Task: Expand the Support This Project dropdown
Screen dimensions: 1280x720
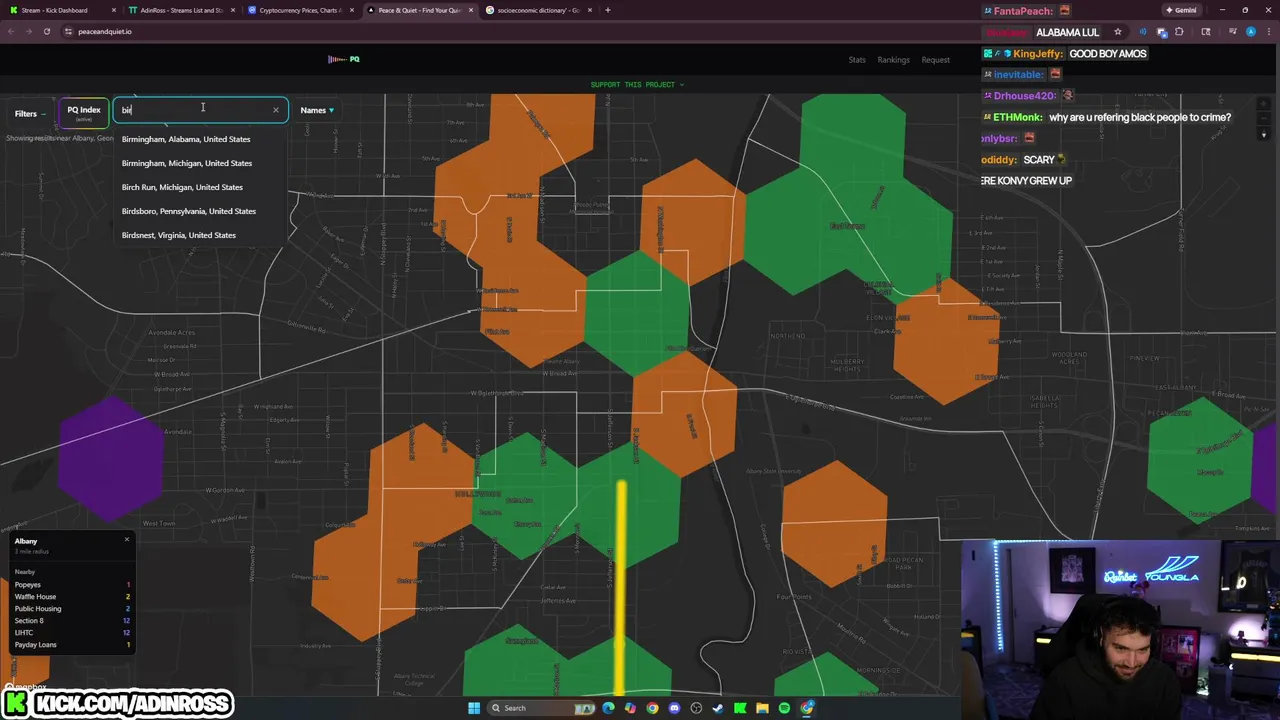Action: (x=637, y=84)
